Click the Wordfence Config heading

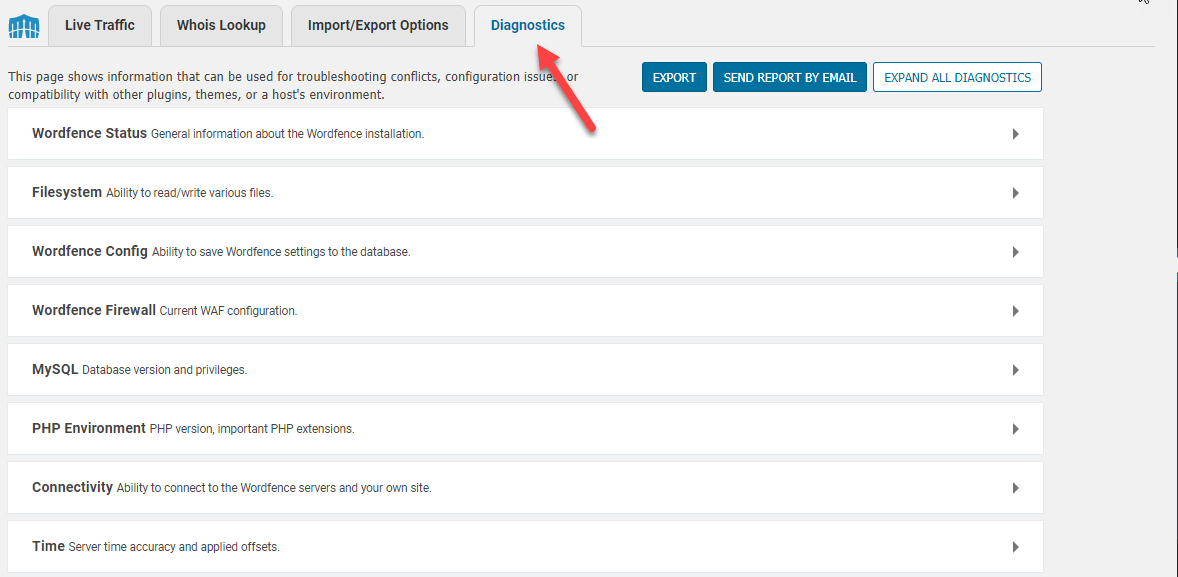click(x=90, y=252)
